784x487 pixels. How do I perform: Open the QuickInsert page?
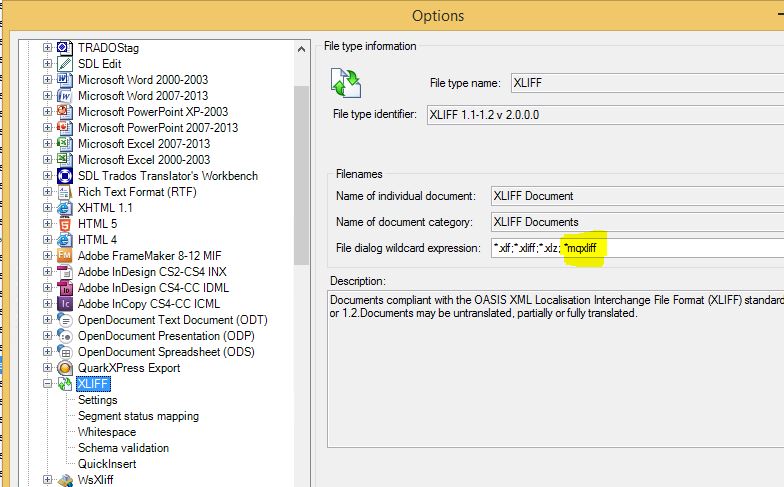pos(107,464)
